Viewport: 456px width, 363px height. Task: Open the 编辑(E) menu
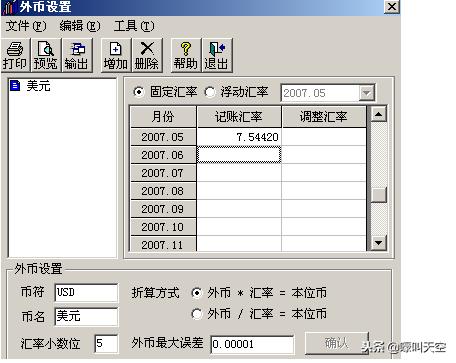coord(80,26)
